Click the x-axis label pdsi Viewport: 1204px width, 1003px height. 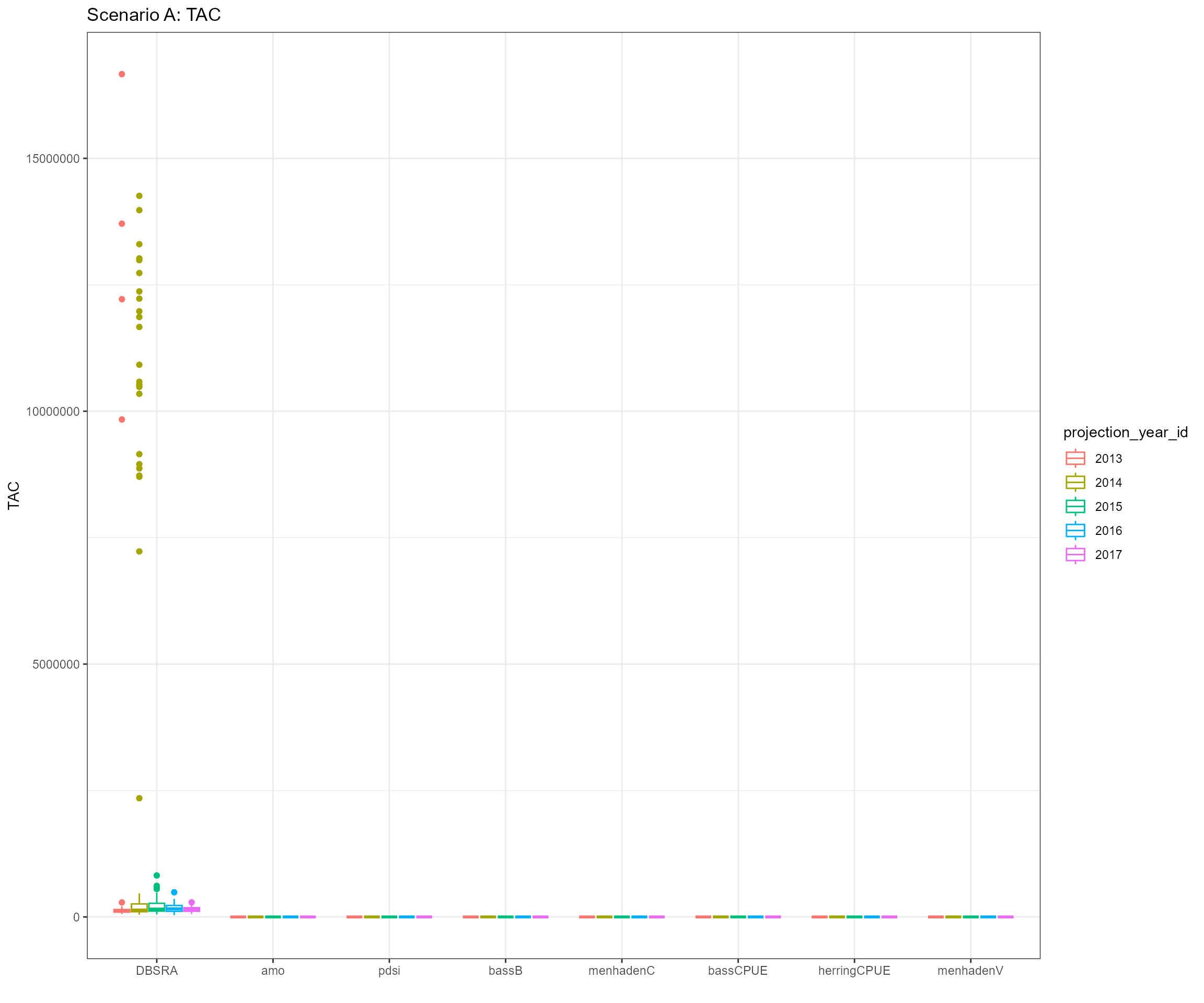389,970
